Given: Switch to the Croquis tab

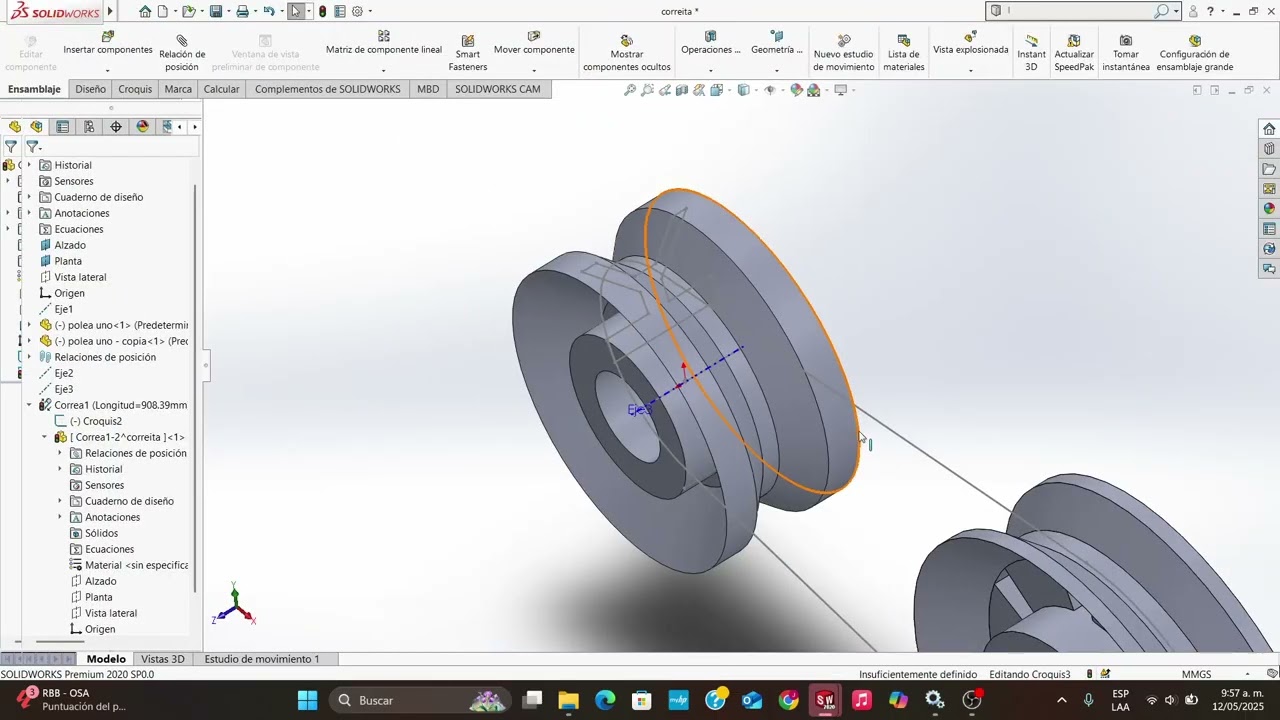Looking at the screenshot, I should pos(135,89).
